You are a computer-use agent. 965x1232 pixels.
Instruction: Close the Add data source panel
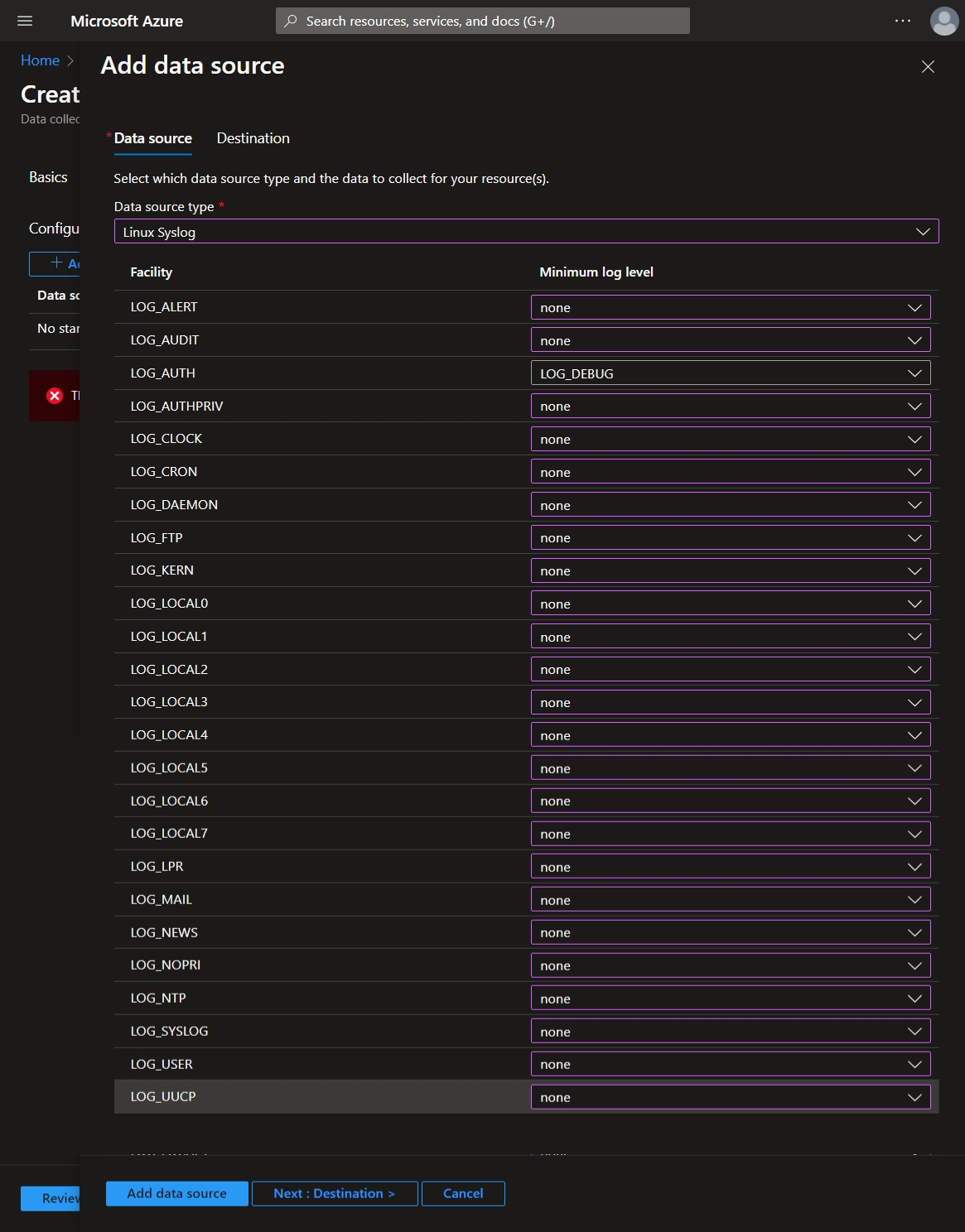[928, 66]
